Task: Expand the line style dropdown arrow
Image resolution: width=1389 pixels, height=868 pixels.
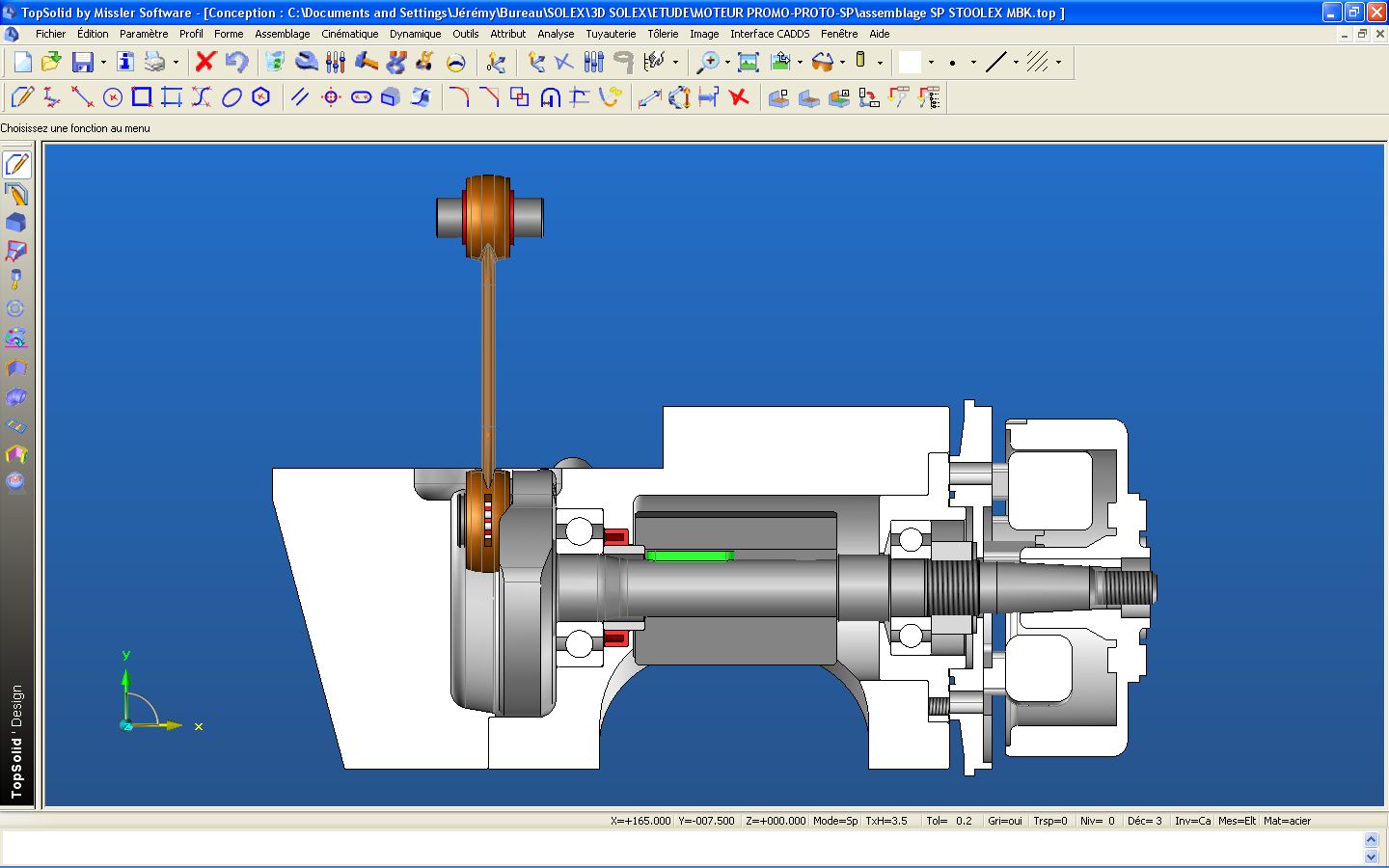Action: pos(1016,63)
